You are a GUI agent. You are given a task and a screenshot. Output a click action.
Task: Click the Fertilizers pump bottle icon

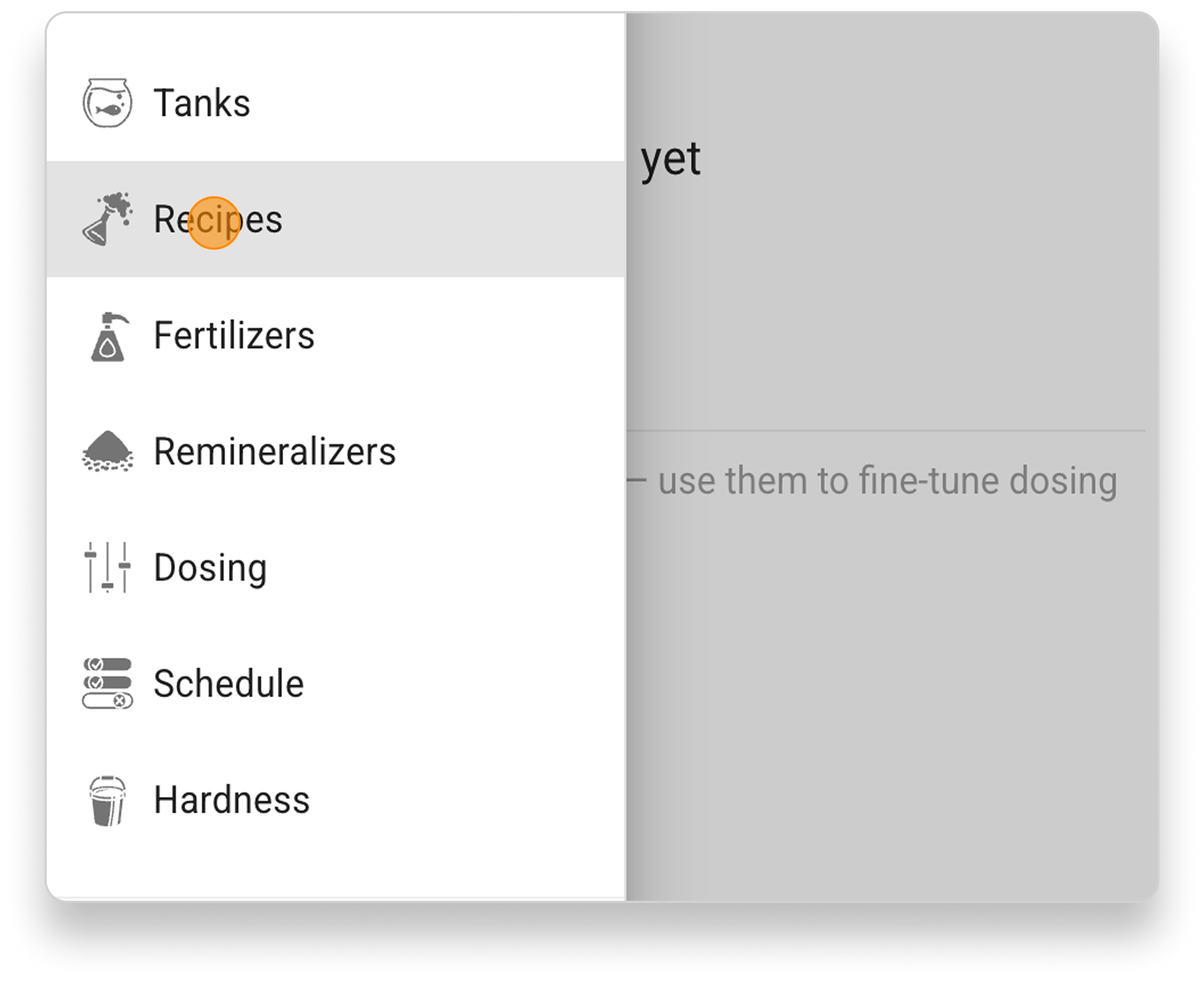click(108, 337)
